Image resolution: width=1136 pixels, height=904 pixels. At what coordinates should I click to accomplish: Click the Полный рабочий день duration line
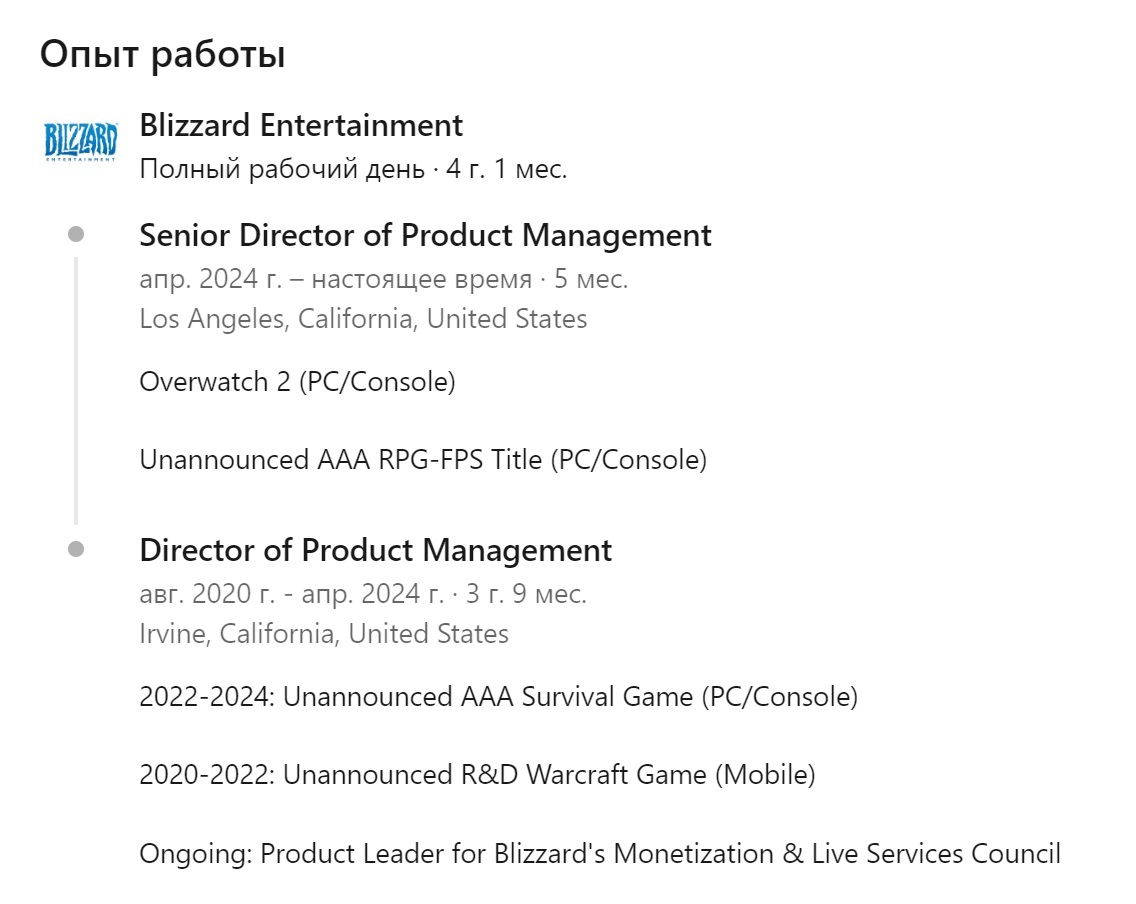(353, 170)
